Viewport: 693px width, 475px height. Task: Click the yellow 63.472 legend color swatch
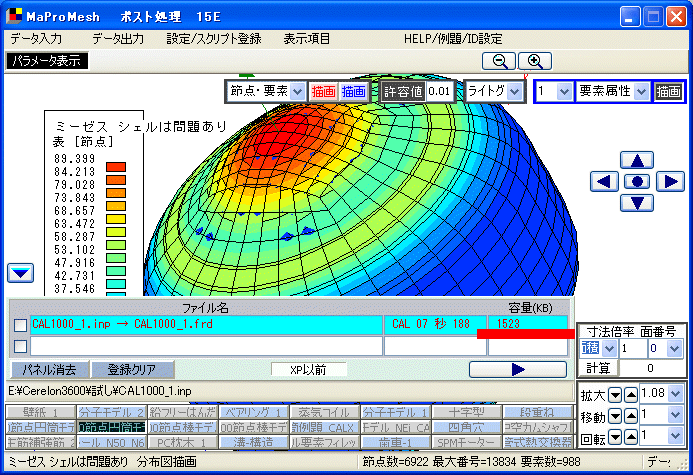click(116, 219)
